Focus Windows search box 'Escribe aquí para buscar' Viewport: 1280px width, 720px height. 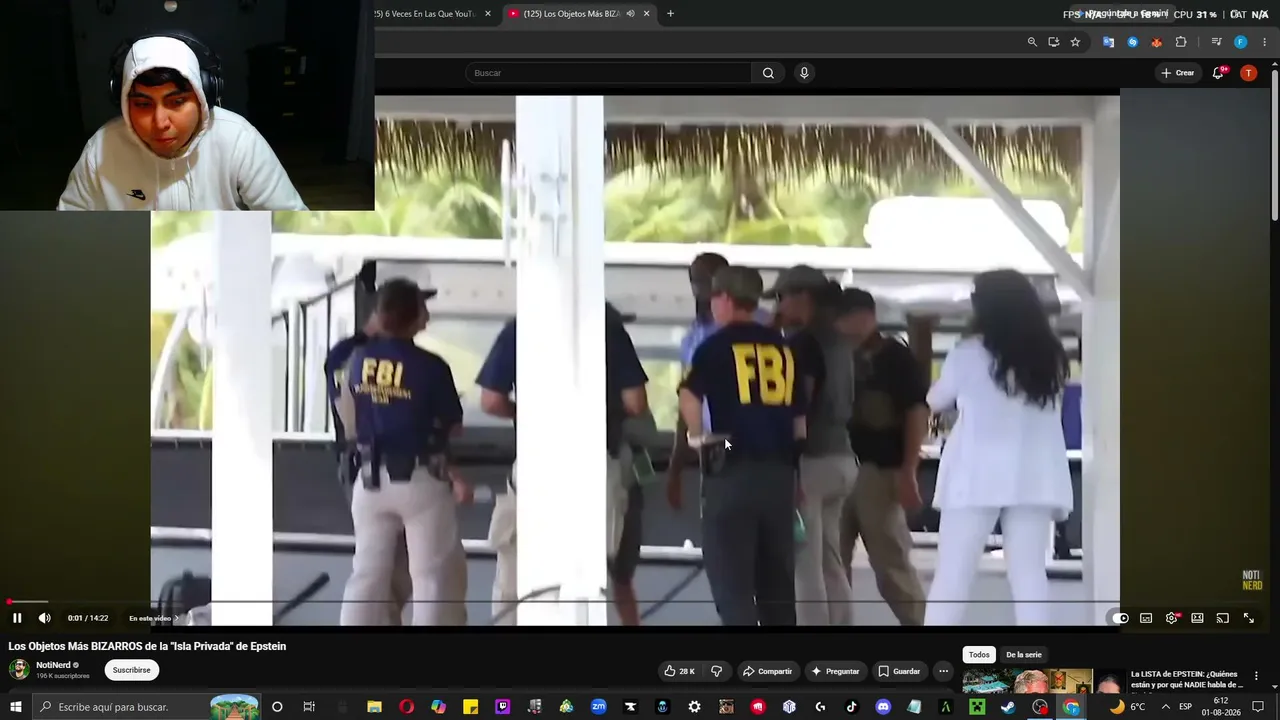coord(148,707)
